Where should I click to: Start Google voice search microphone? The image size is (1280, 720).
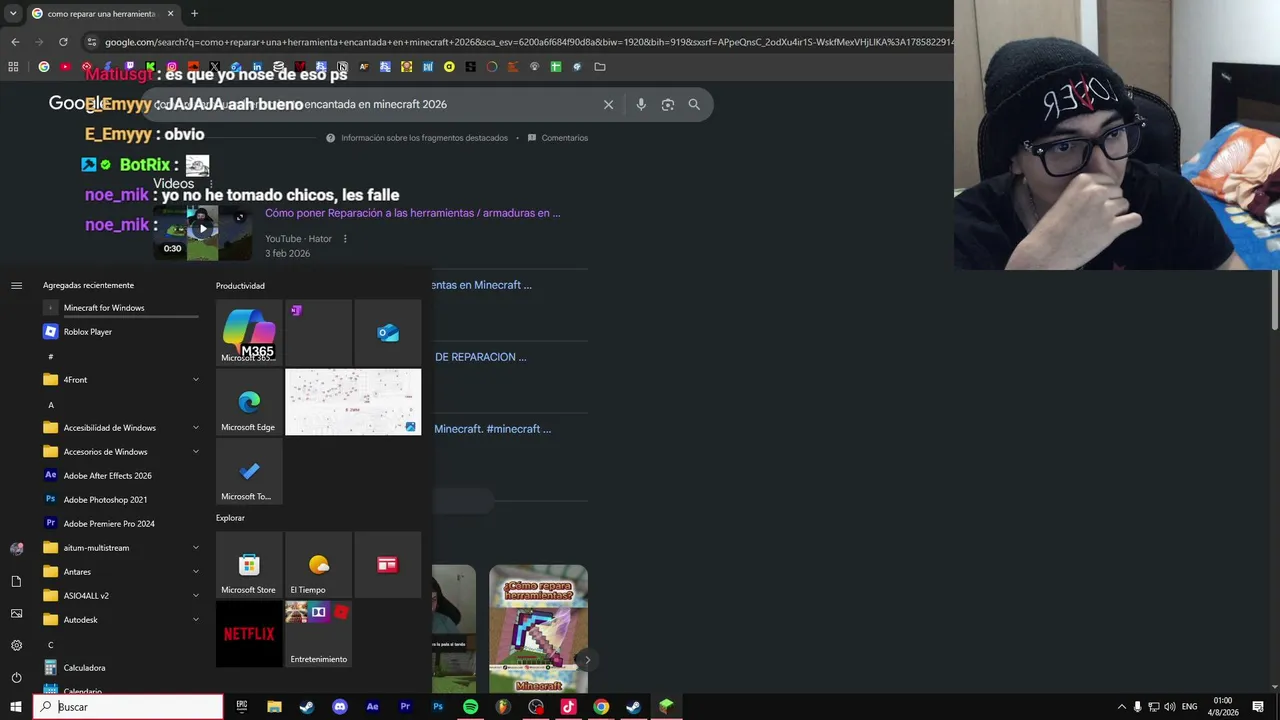[641, 104]
